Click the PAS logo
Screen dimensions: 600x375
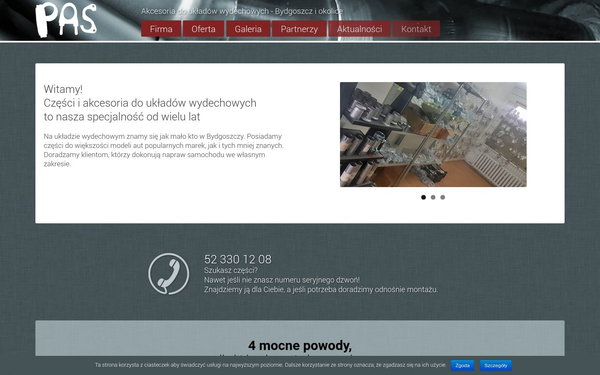click(x=66, y=20)
